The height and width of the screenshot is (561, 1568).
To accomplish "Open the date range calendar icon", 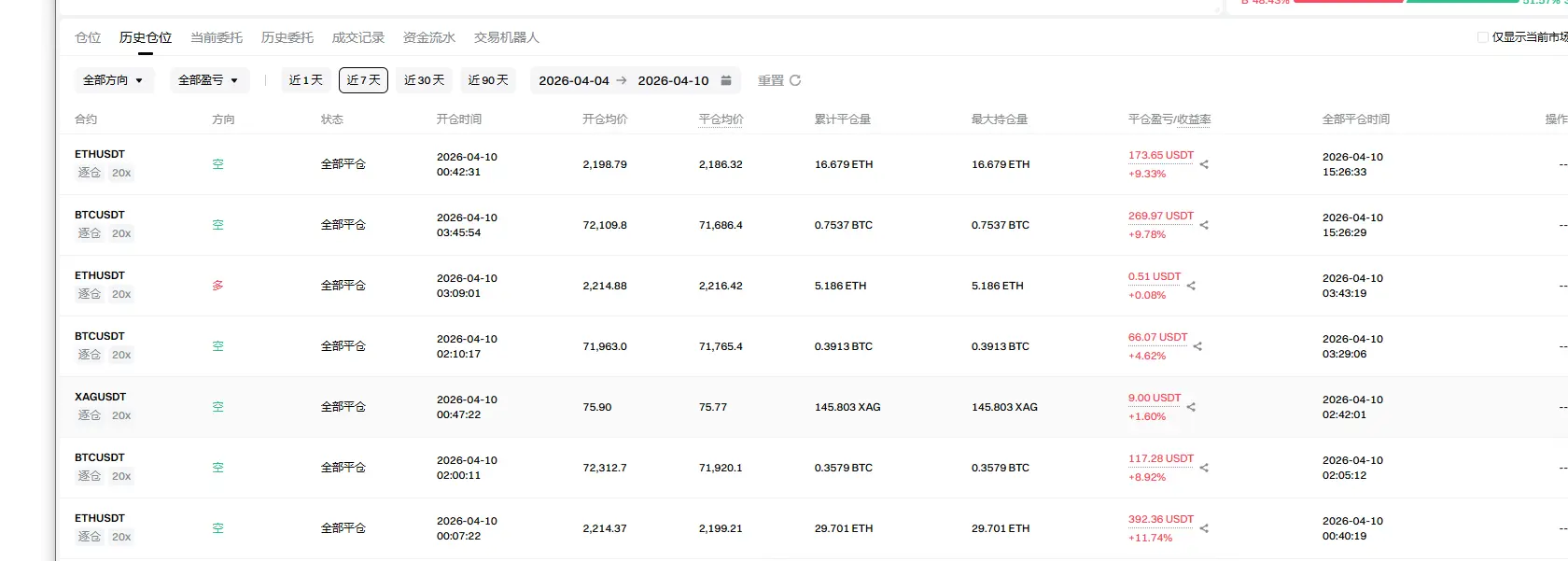I will [726, 80].
